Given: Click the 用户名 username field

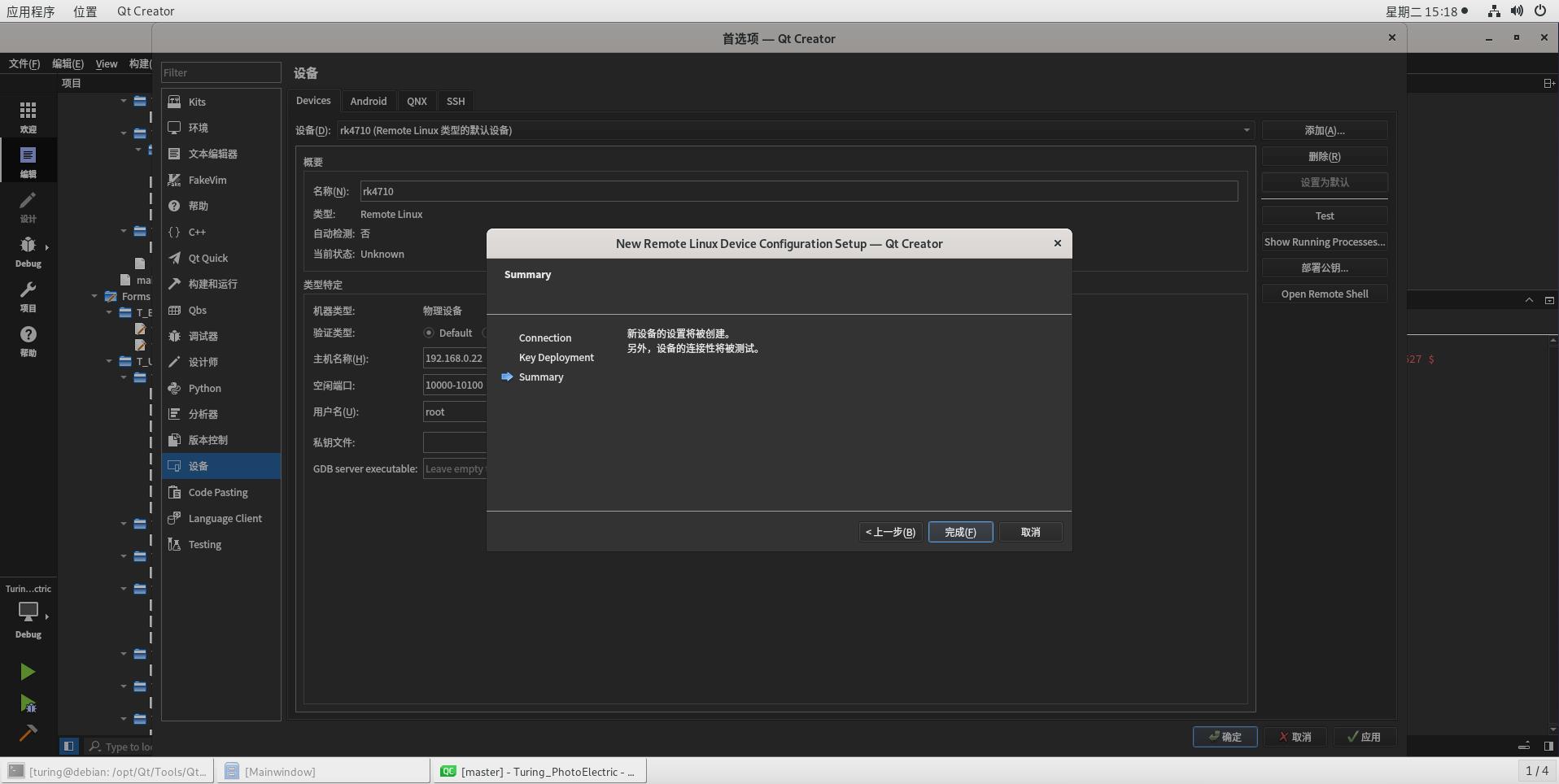Looking at the screenshot, I should point(455,412).
